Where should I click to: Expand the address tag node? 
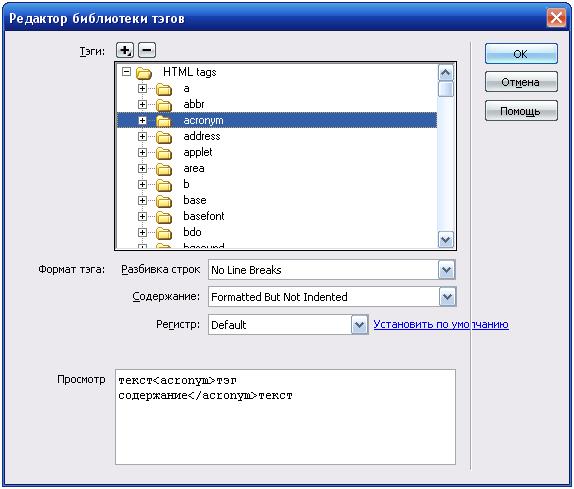(x=142, y=137)
